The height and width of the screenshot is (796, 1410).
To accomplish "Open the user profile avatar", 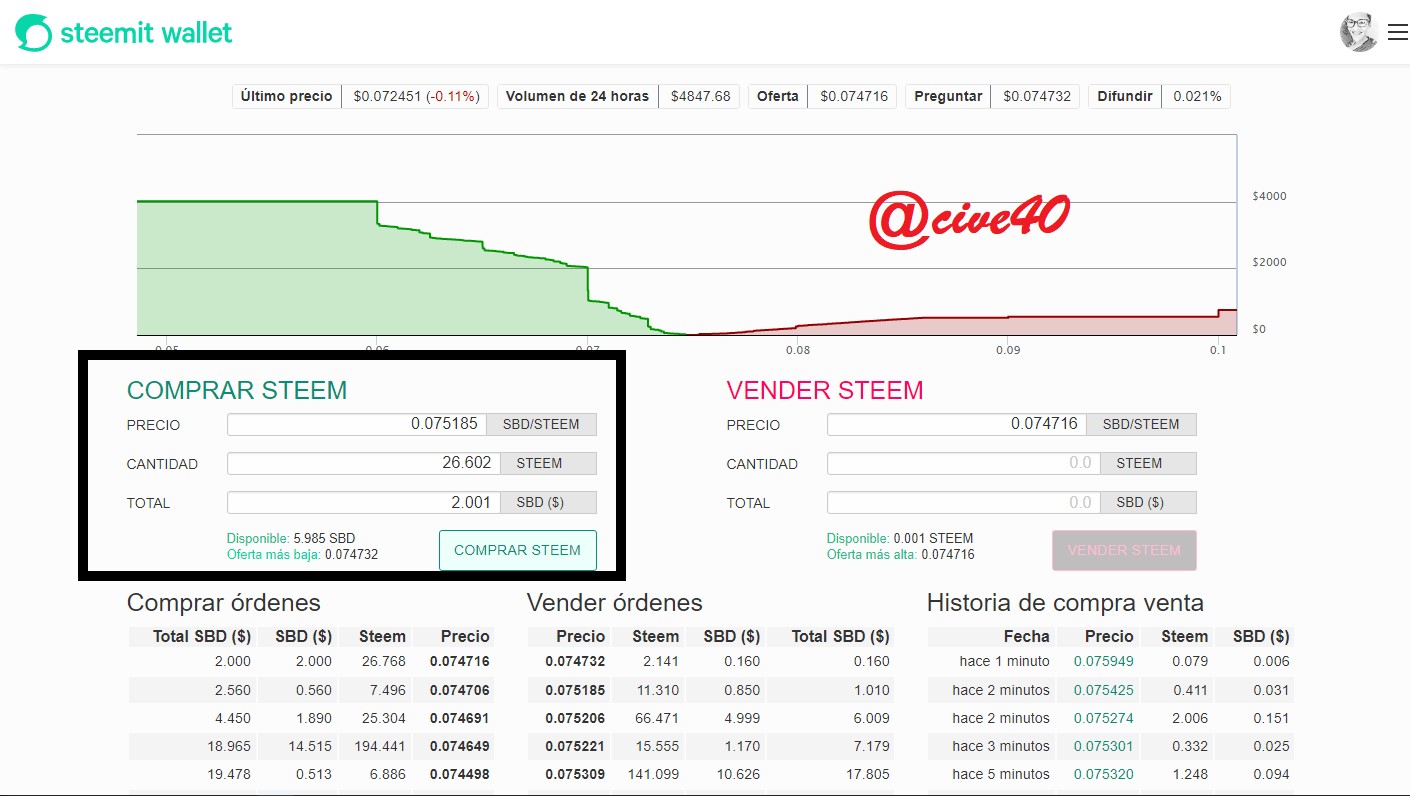I will 1359,33.
